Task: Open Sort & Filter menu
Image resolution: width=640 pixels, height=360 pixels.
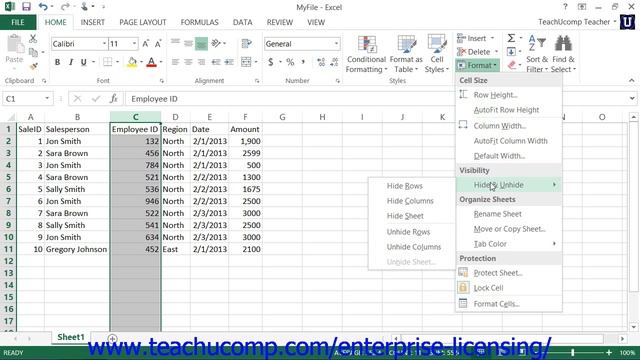Action: pyautogui.click(x=537, y=54)
